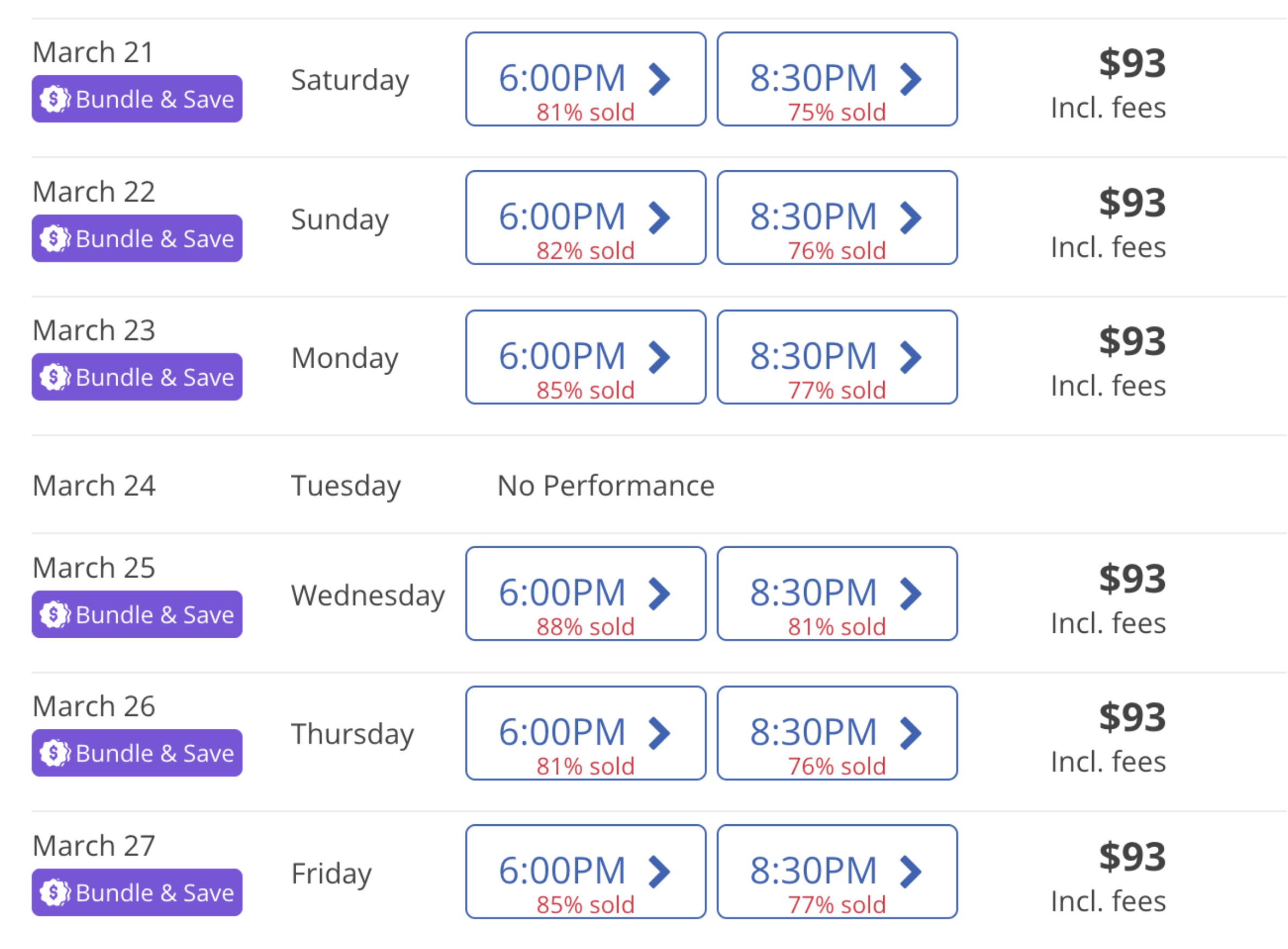
Task: Open the Bundle & Save offer for March 27
Action: 137,892
